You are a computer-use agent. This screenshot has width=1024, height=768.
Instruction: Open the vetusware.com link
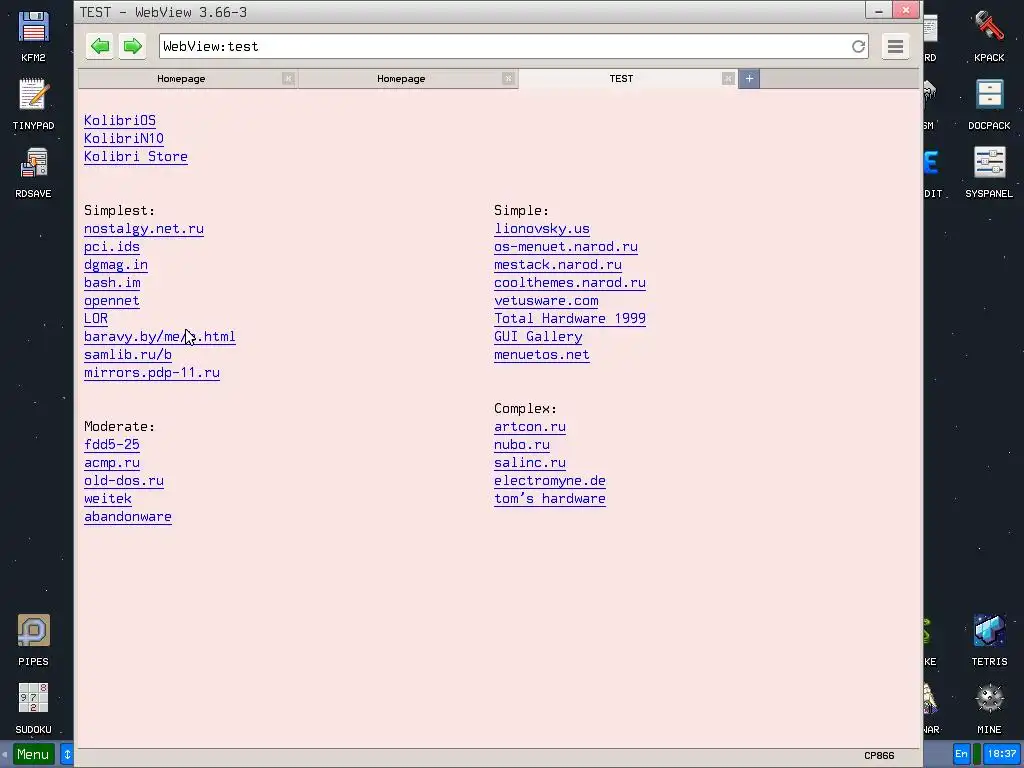[546, 301]
